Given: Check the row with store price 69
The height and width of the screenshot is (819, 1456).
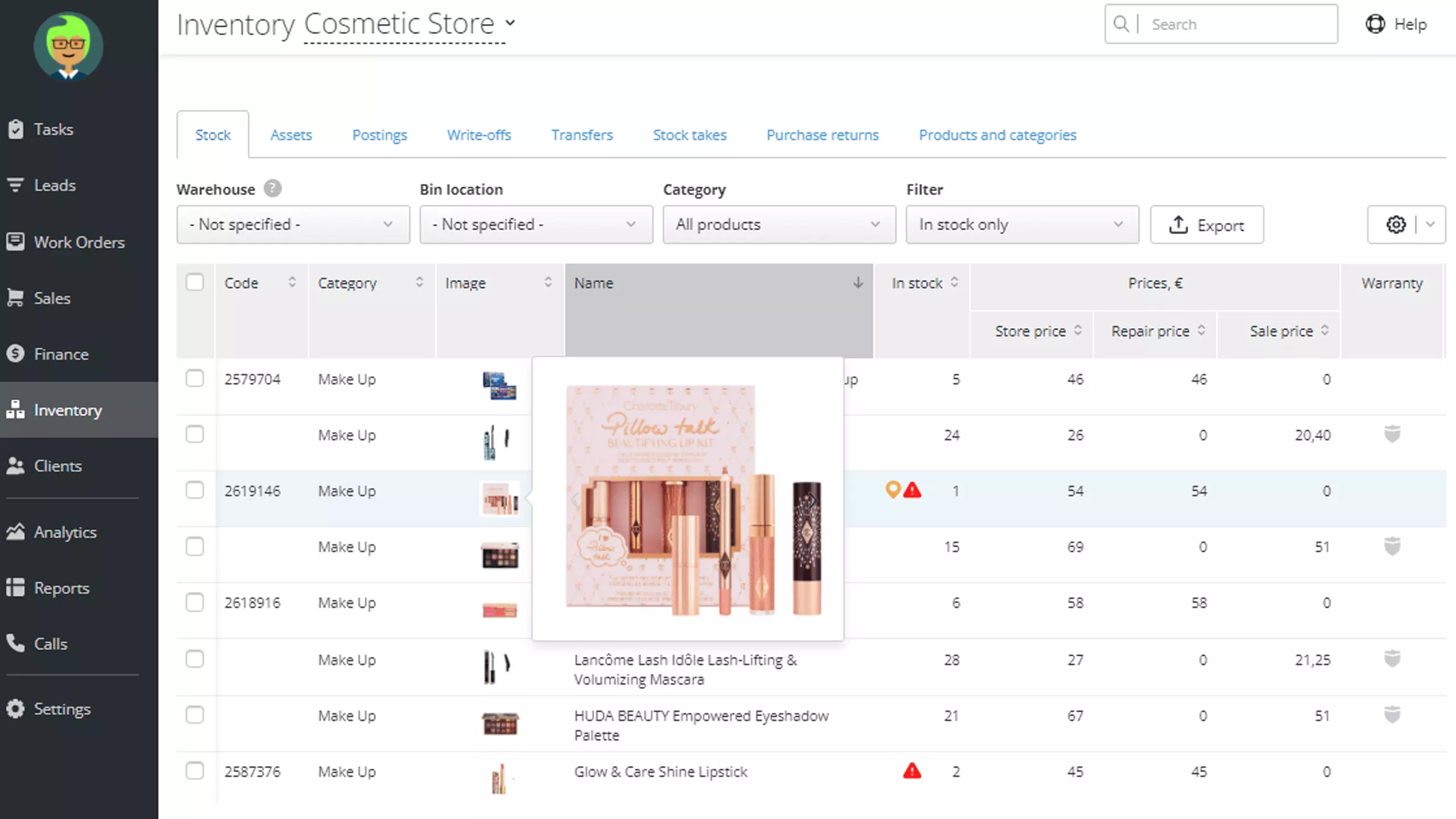Looking at the screenshot, I should click(195, 546).
